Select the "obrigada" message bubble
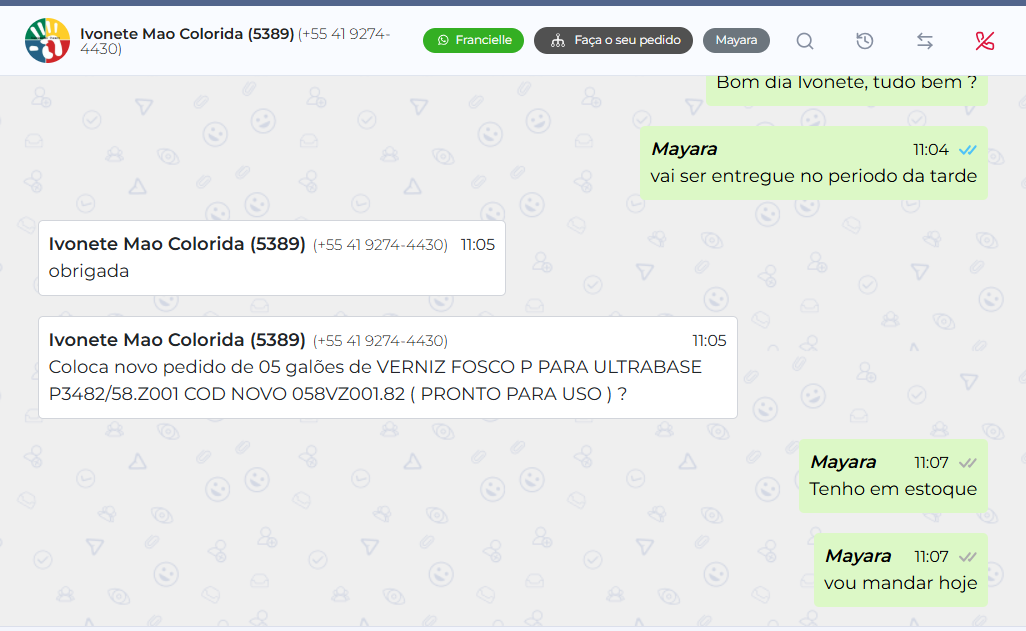This screenshot has width=1026, height=631. [272, 258]
